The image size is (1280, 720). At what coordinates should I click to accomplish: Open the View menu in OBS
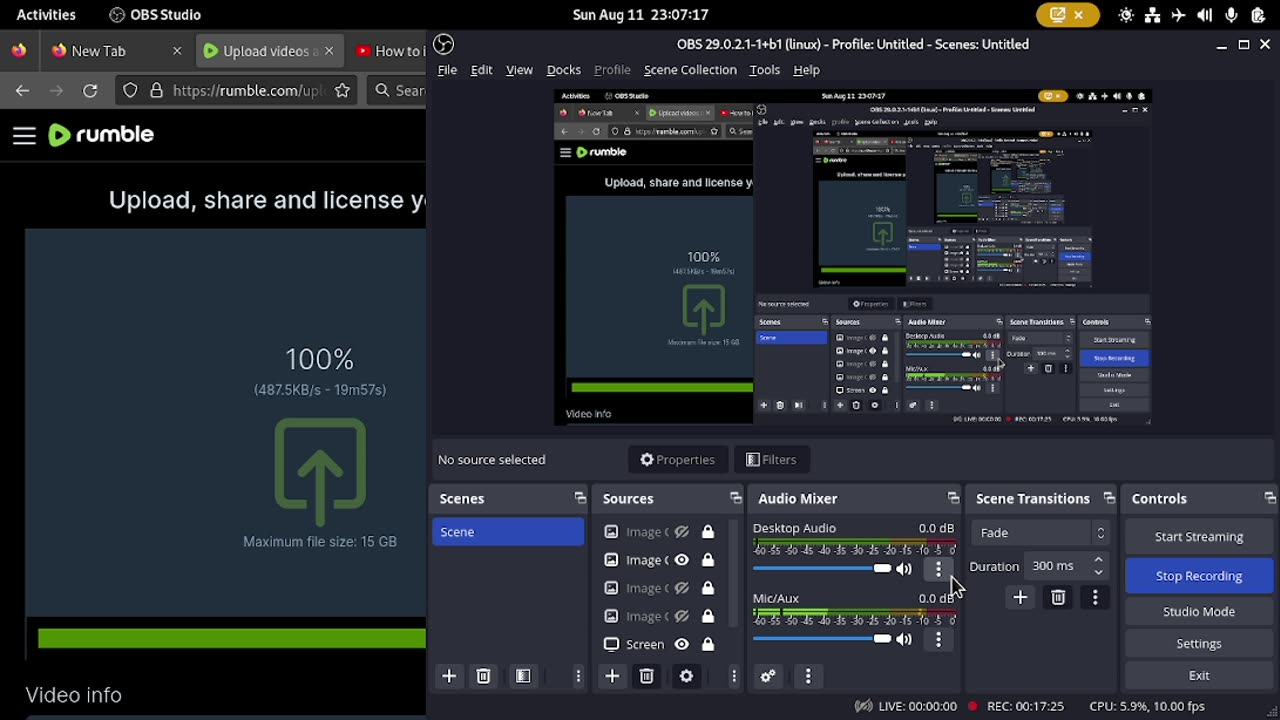pyautogui.click(x=519, y=70)
